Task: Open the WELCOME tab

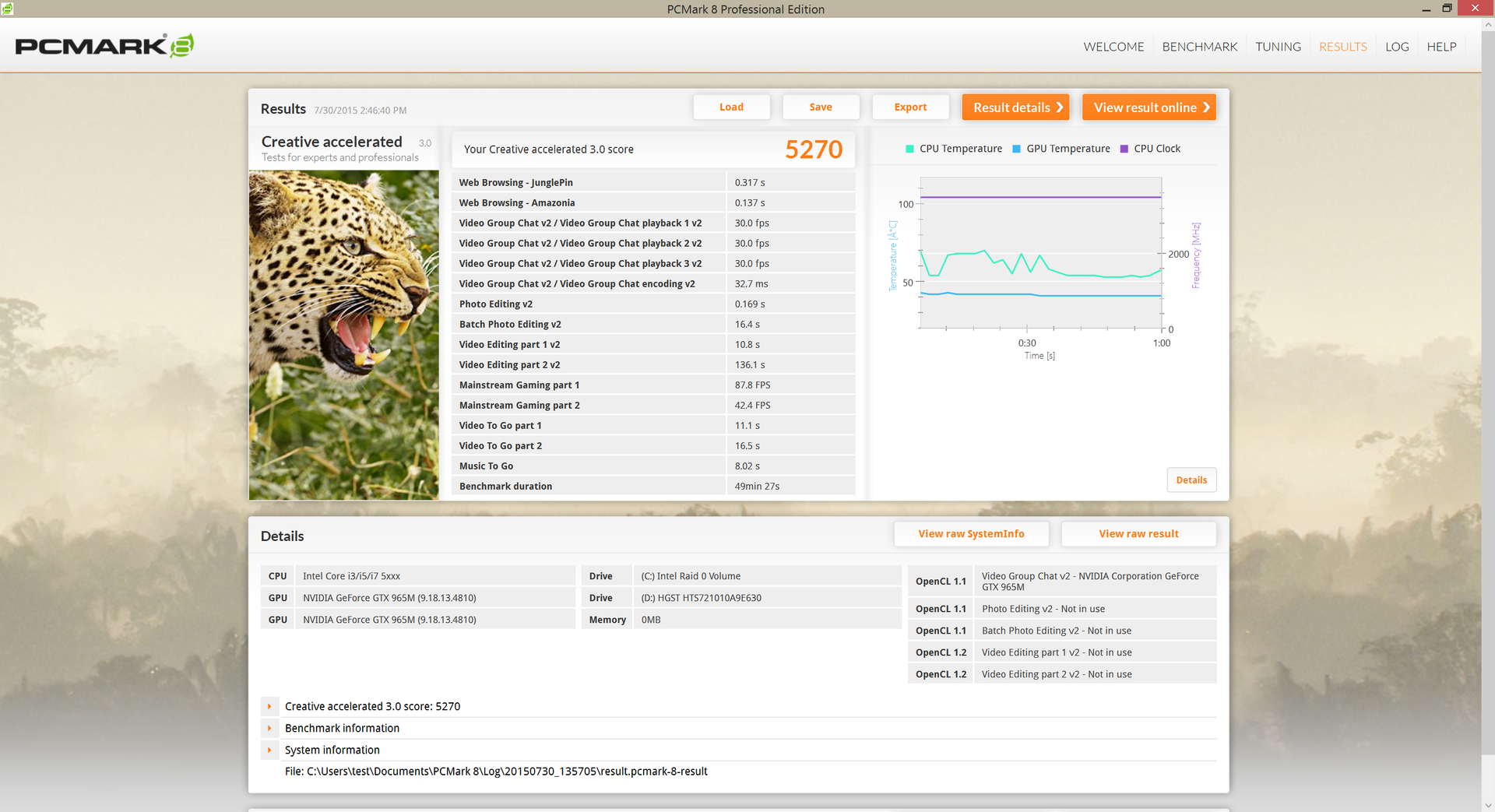Action: pos(1113,47)
